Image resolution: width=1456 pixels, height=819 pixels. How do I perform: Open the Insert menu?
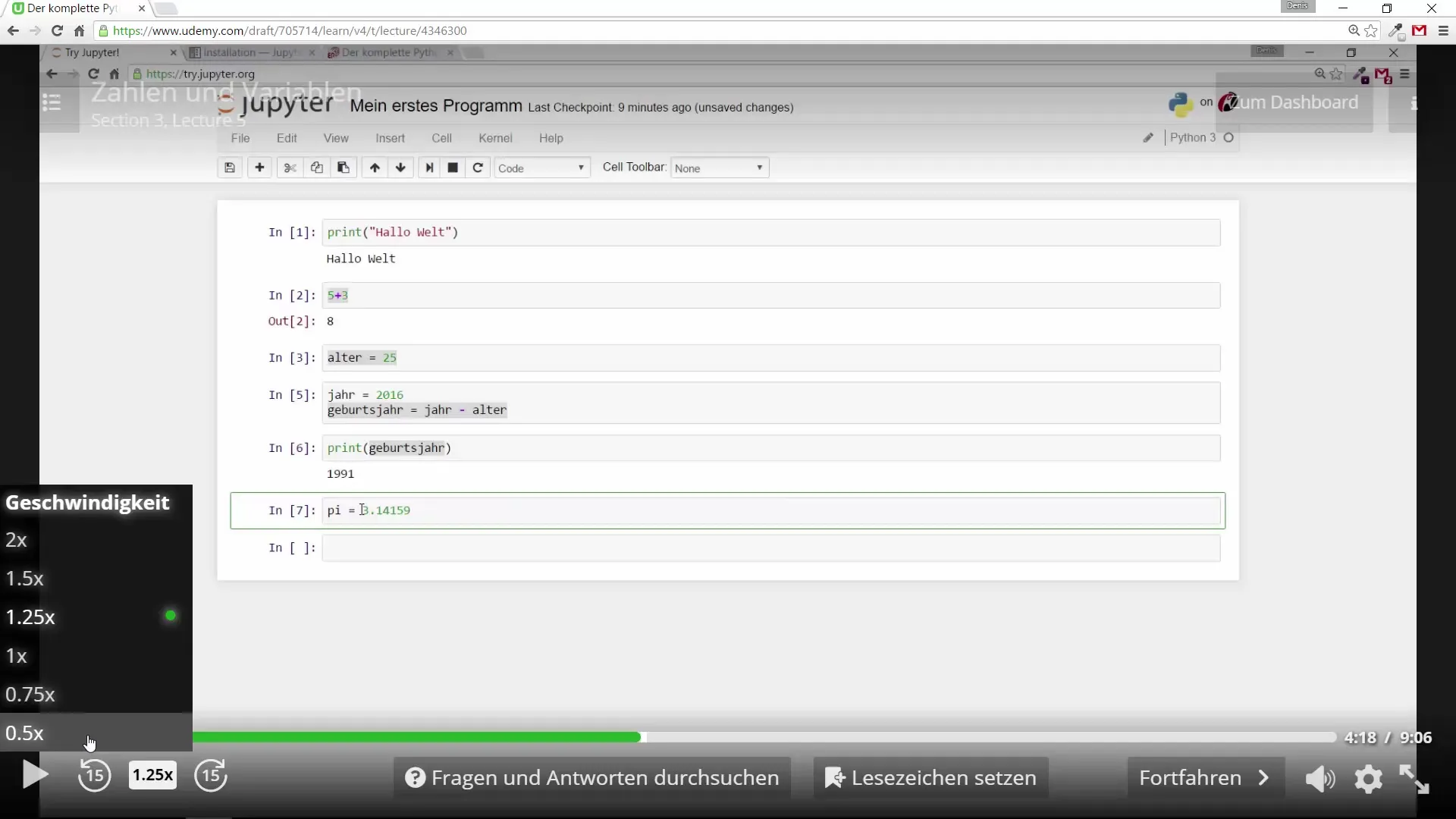click(390, 138)
